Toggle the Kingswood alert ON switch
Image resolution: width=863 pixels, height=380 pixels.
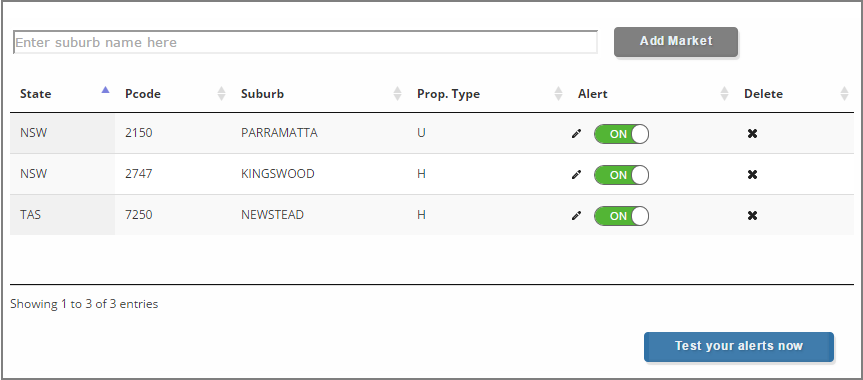621,175
